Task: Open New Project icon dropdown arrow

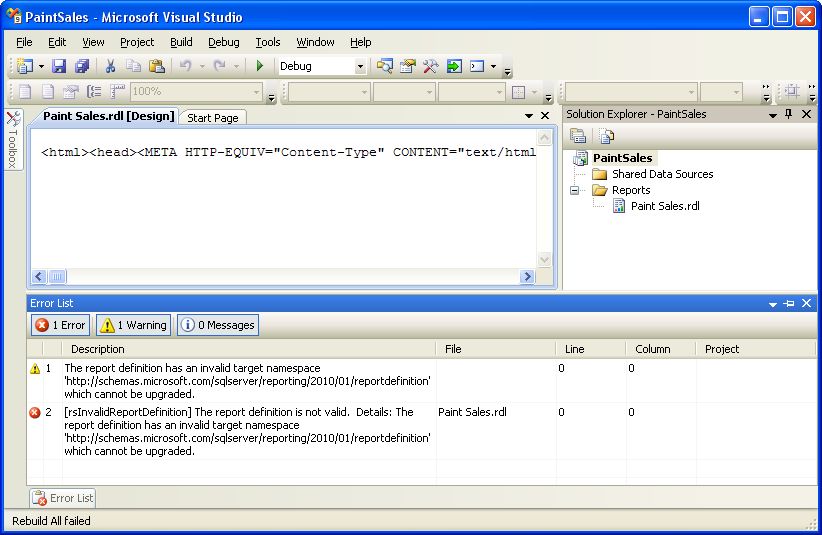Action: point(41,66)
